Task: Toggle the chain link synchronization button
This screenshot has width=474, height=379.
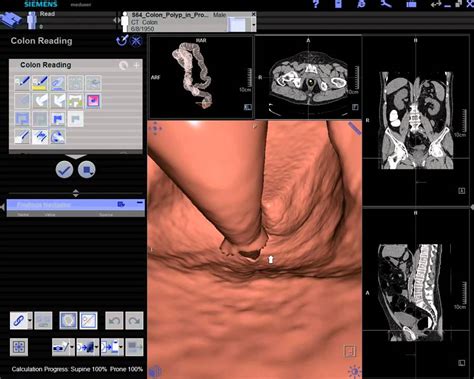Action: click(x=19, y=321)
